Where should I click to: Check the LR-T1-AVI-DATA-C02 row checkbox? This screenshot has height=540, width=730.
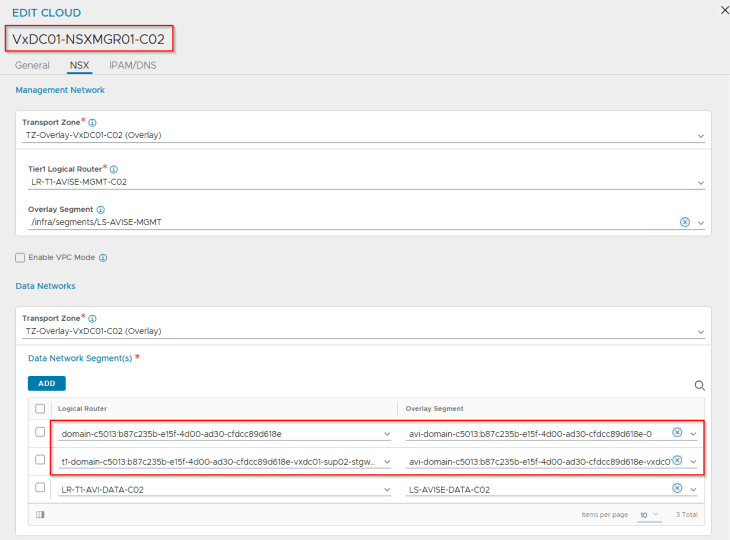(40, 487)
